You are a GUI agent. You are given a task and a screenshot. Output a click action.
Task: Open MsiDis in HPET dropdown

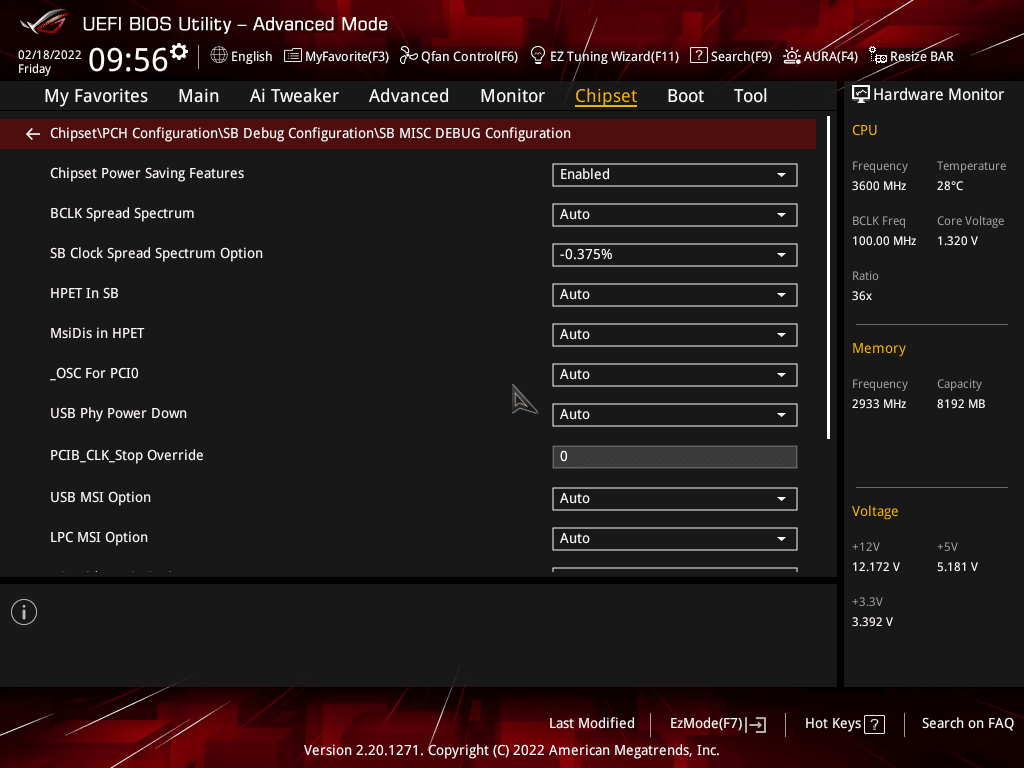point(675,334)
